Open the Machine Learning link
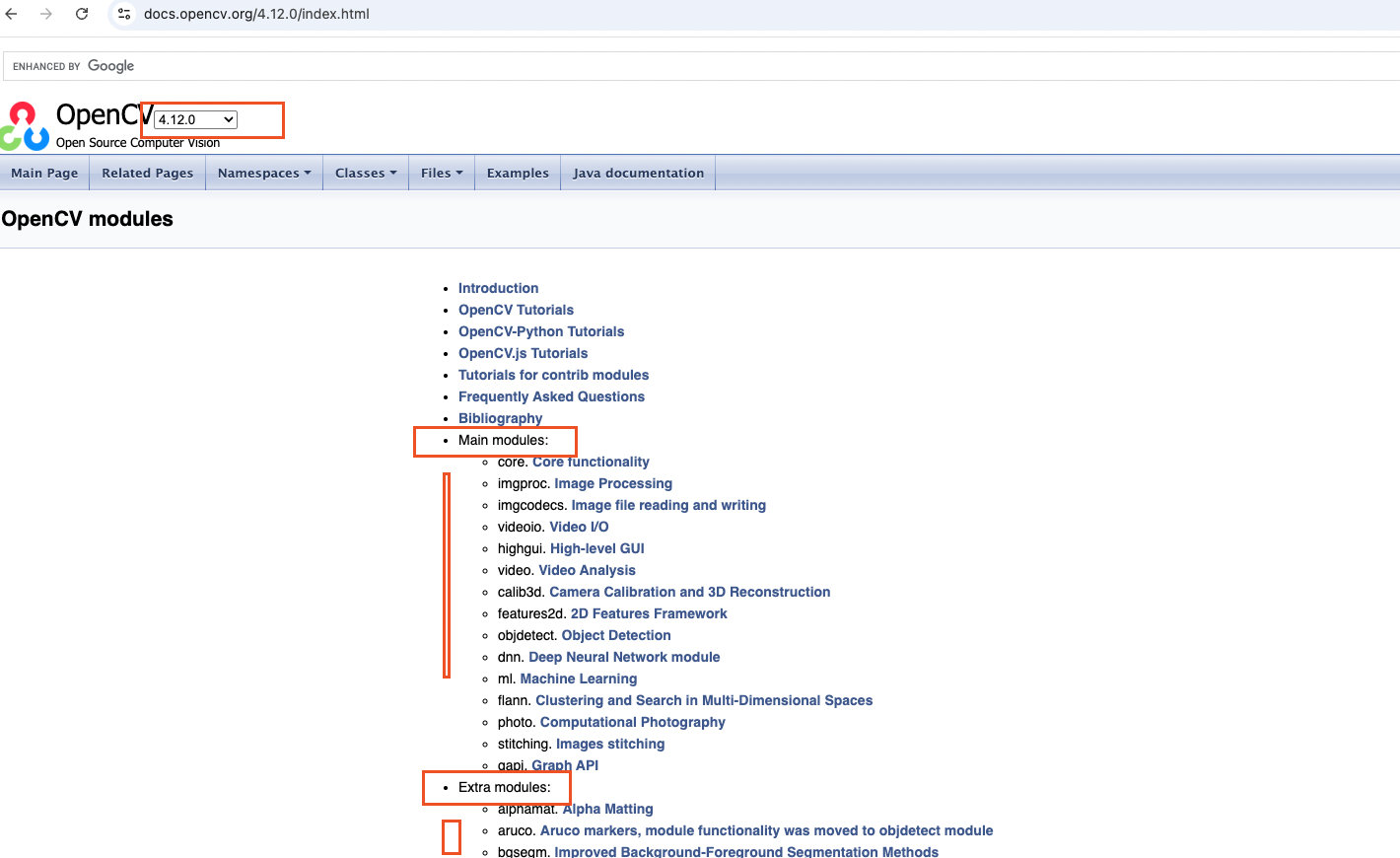 pyautogui.click(x=579, y=679)
